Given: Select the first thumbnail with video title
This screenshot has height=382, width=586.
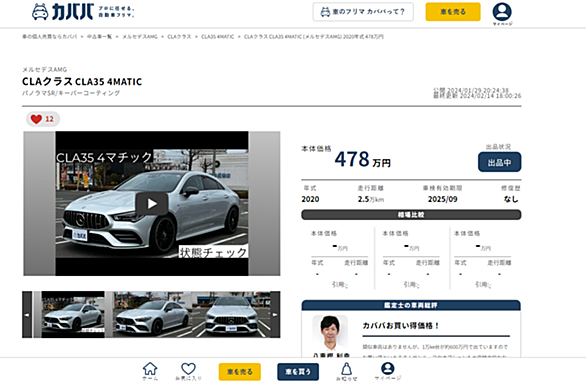Looking at the screenshot, I should pyautogui.click(x=73, y=315).
